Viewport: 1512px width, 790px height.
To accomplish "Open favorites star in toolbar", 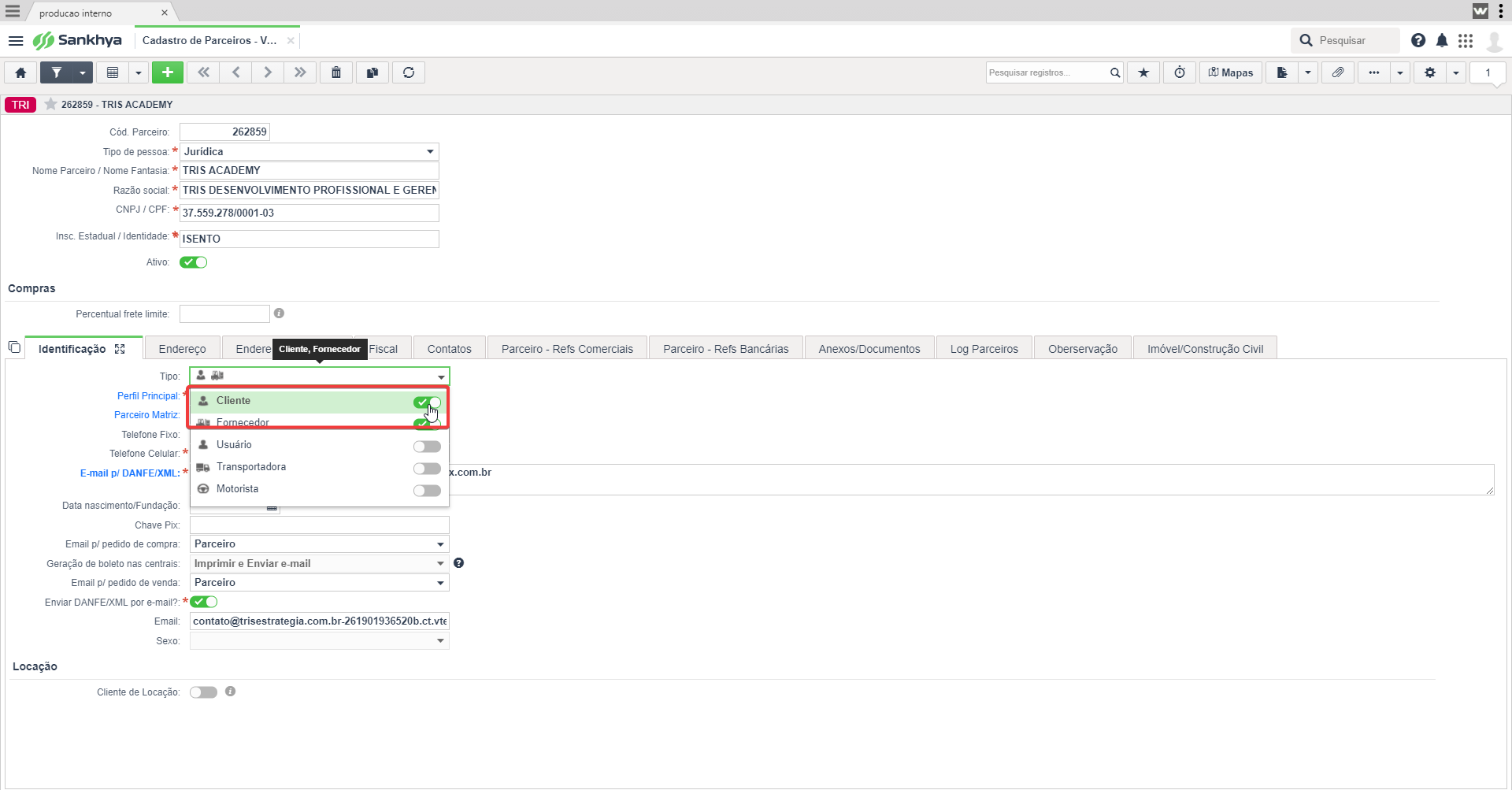I will coord(1143,72).
